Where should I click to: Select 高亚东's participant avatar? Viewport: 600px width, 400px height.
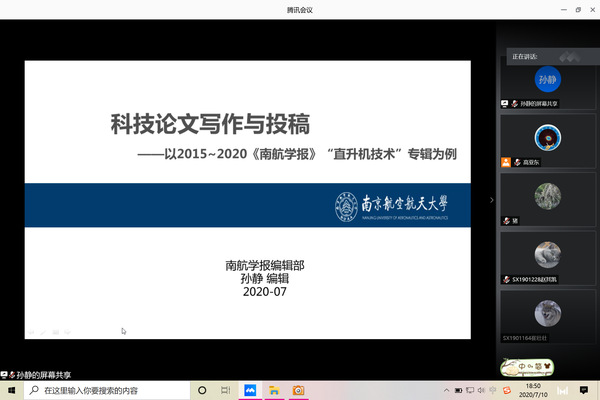click(x=547, y=136)
